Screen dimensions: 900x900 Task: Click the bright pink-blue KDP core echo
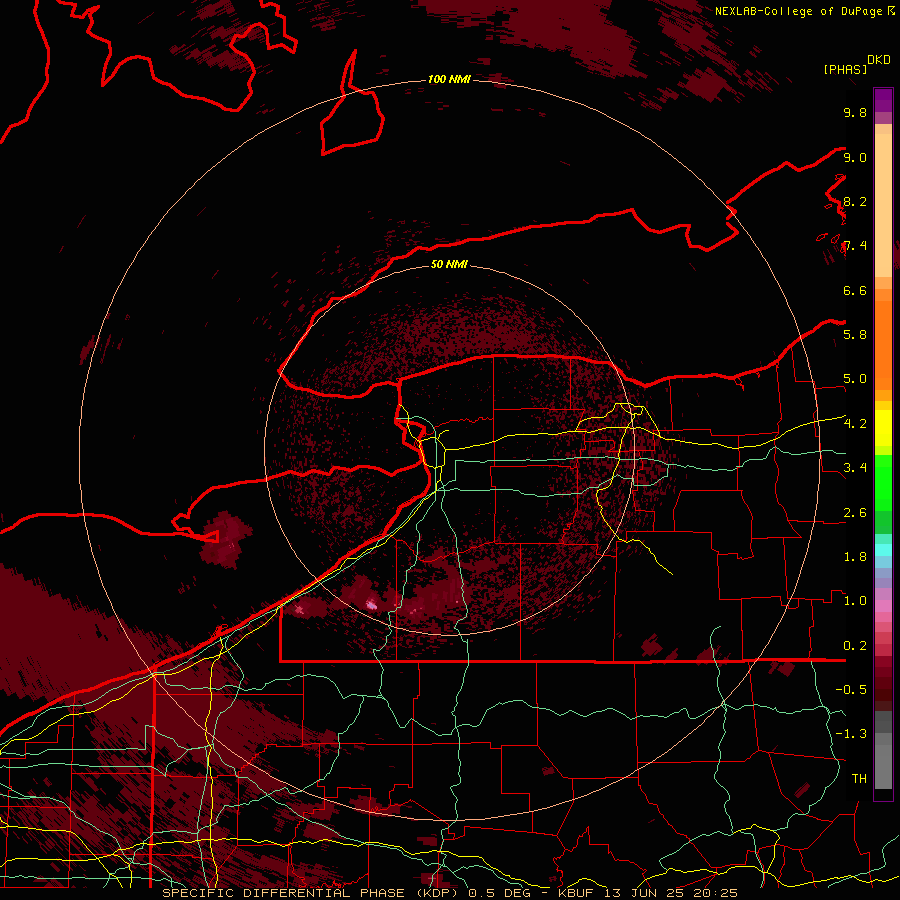point(371,604)
